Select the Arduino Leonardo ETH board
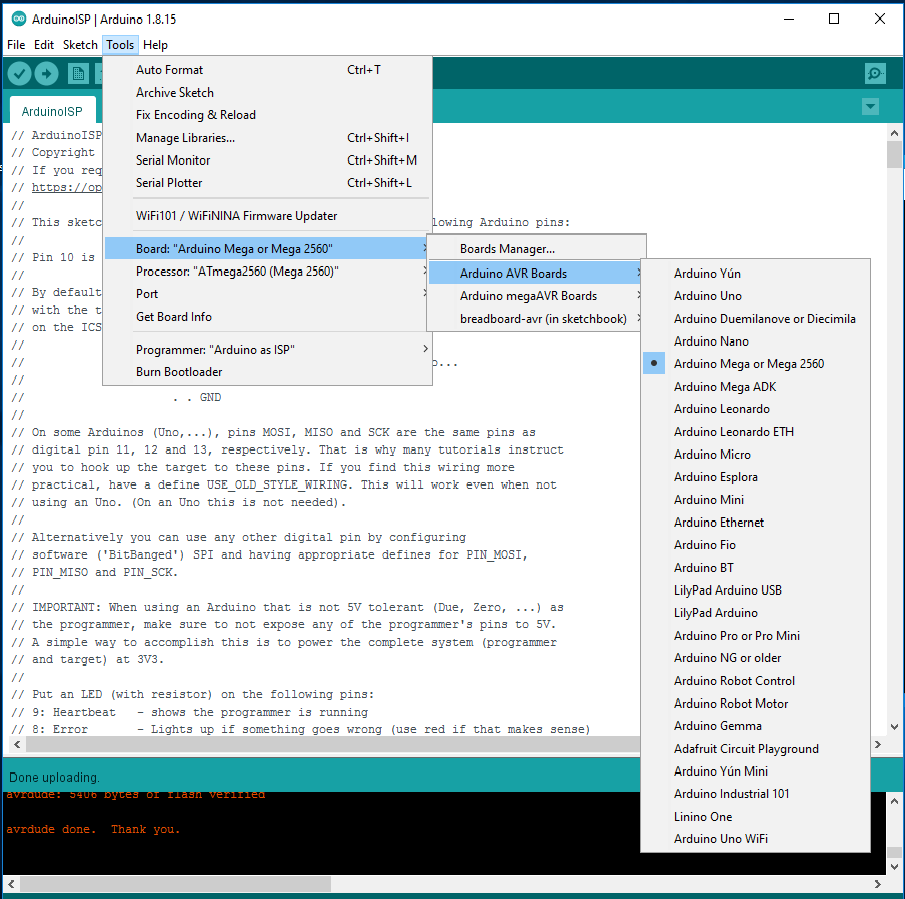 [x=756, y=432]
